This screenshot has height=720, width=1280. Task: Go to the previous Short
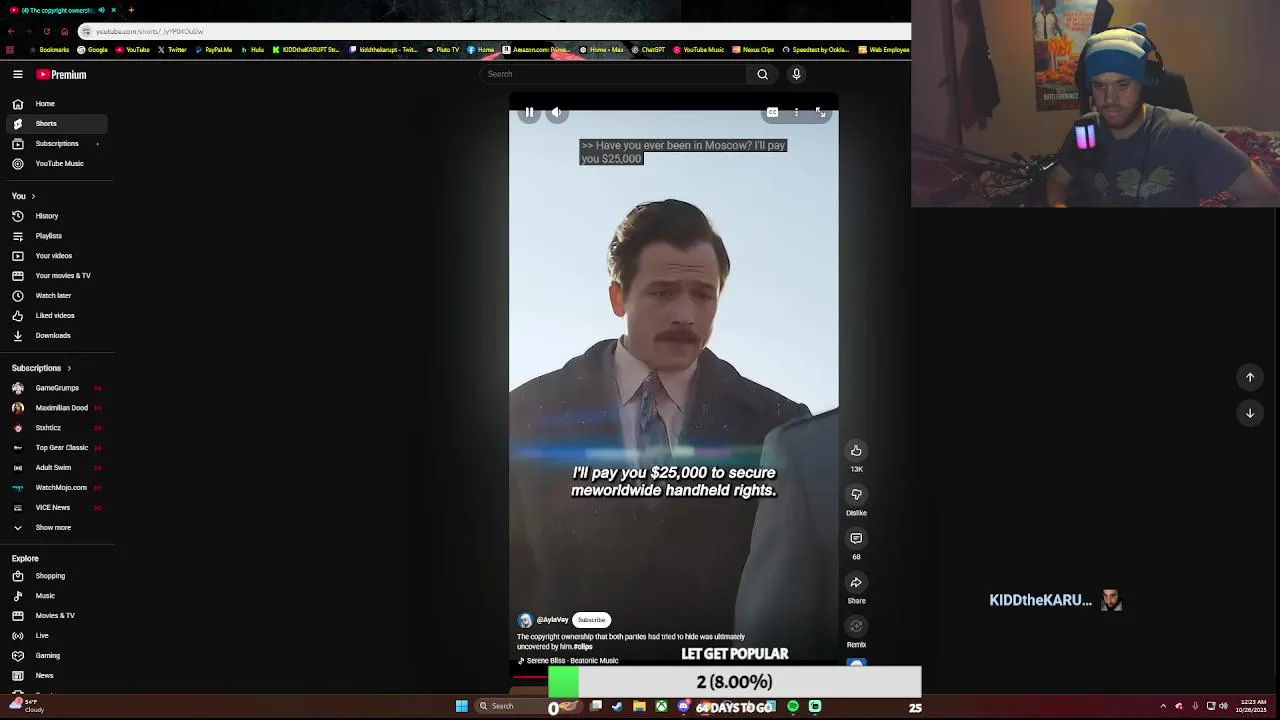click(x=1250, y=377)
